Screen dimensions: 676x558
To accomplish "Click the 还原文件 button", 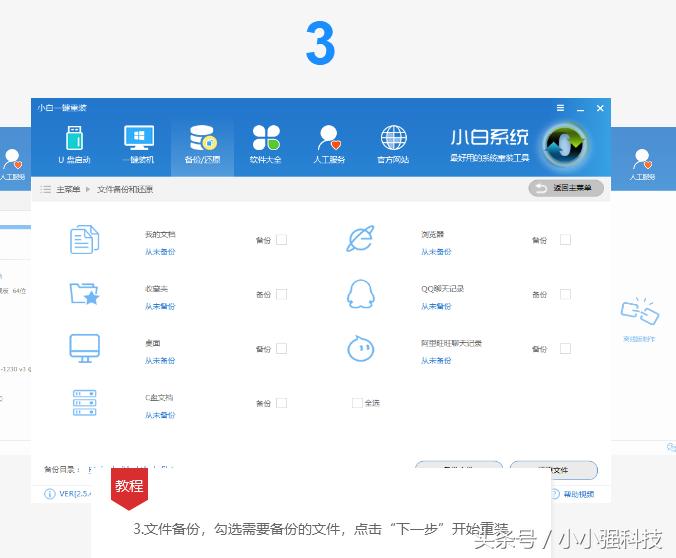I will coord(554,470).
